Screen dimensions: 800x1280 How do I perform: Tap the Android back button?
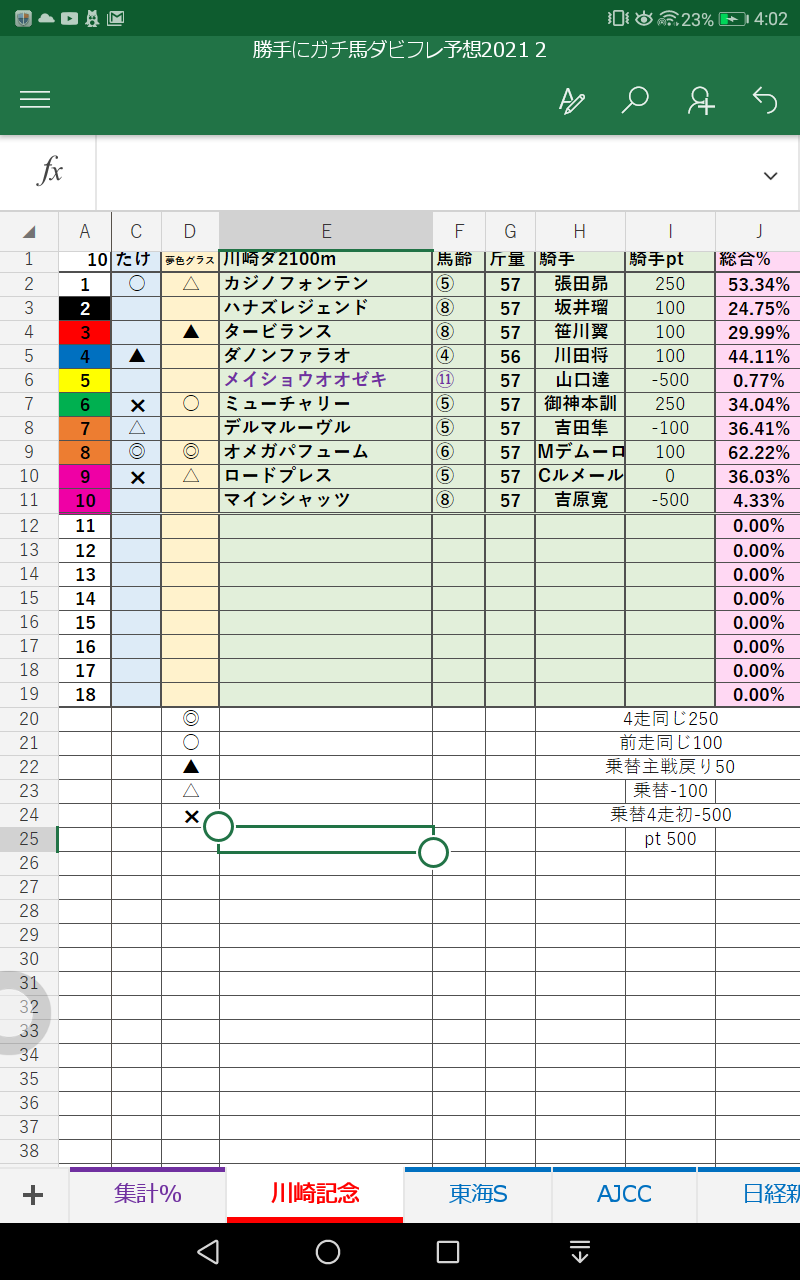(208, 1252)
